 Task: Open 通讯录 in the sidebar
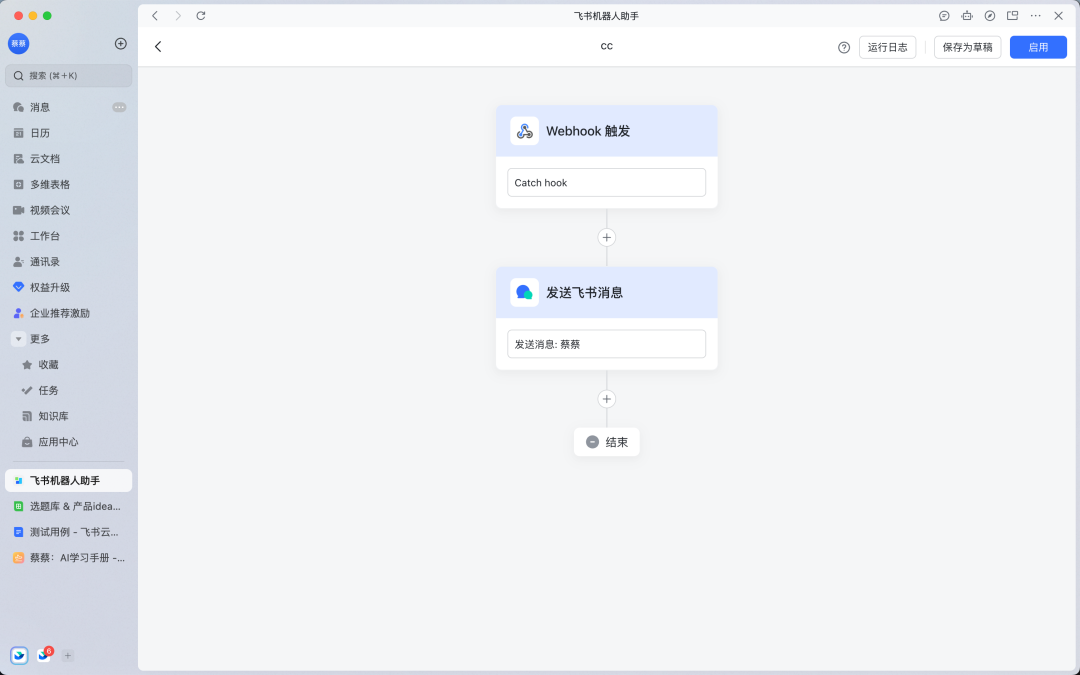[x=68, y=262]
